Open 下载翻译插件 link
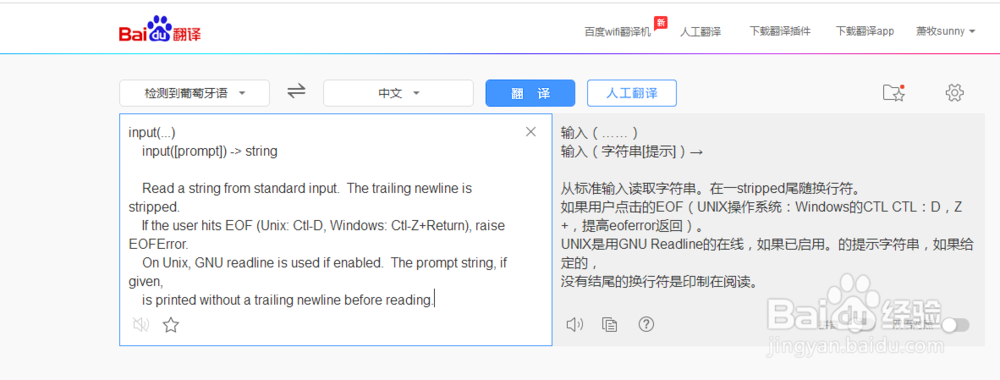Screen dimensions: 1000x380 tap(780, 31)
